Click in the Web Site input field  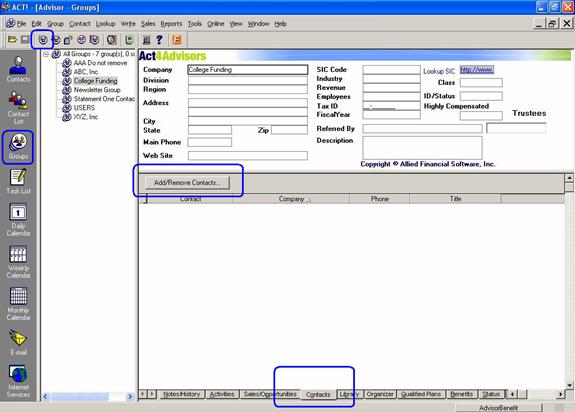(248, 156)
